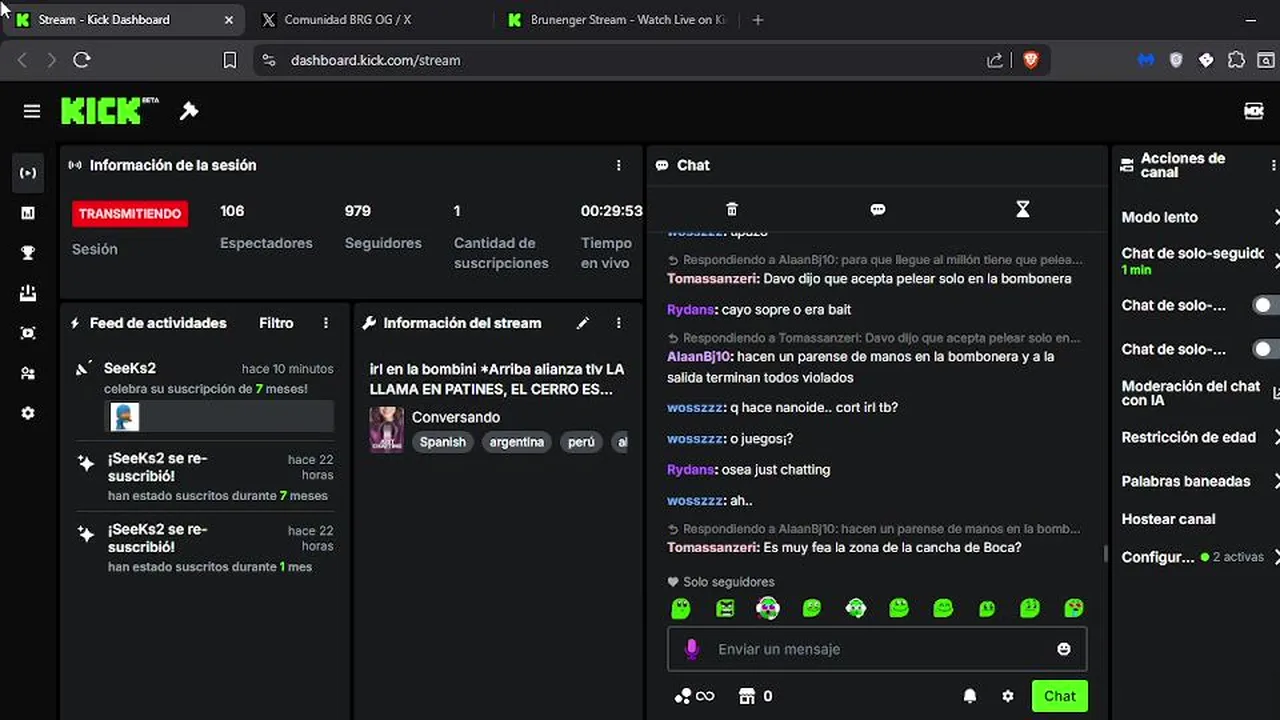Viewport: 1280px width, 720px height.
Task: Open the trophy achievements icon in sidebar
Action: (28, 253)
